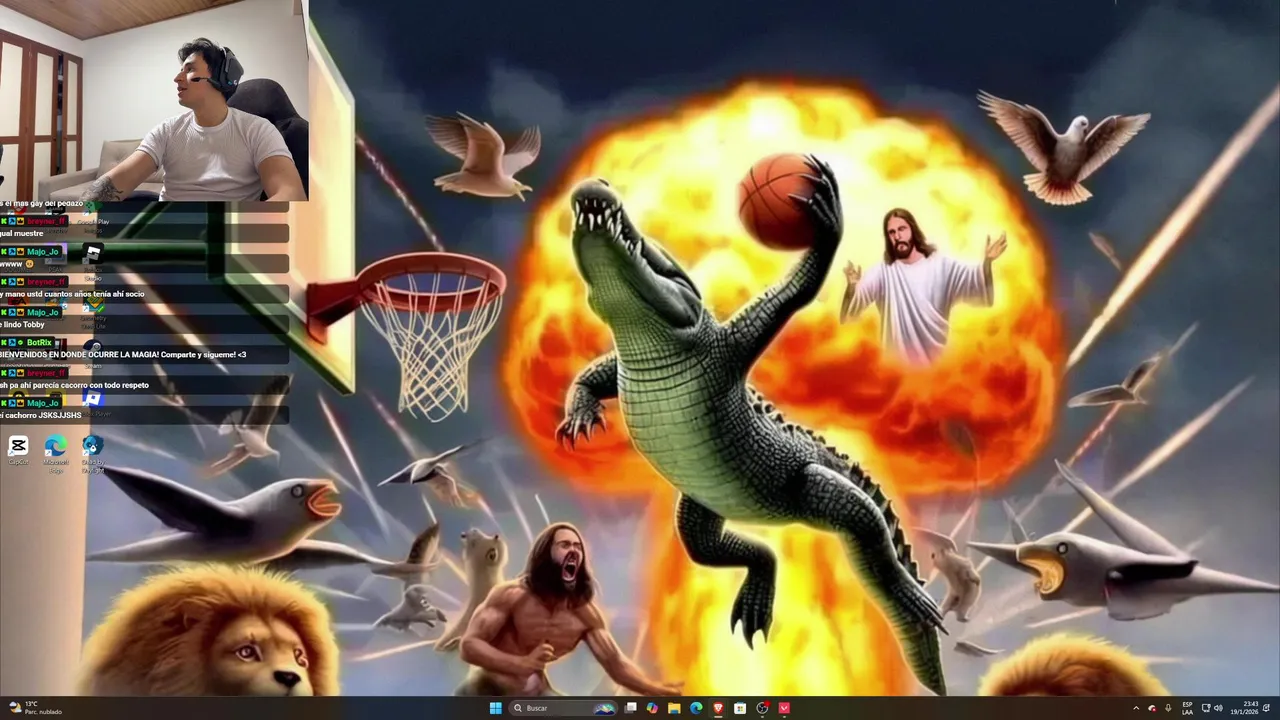Switch to OBS Studio in the taskbar
Image resolution: width=1280 pixels, height=720 pixels.
click(762, 708)
